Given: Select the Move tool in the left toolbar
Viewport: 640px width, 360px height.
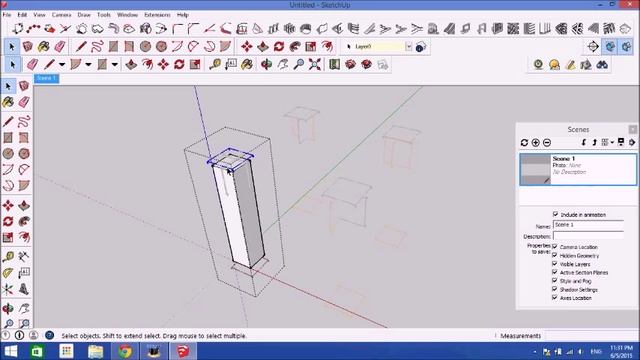Looking at the screenshot, I should [x=8, y=205].
